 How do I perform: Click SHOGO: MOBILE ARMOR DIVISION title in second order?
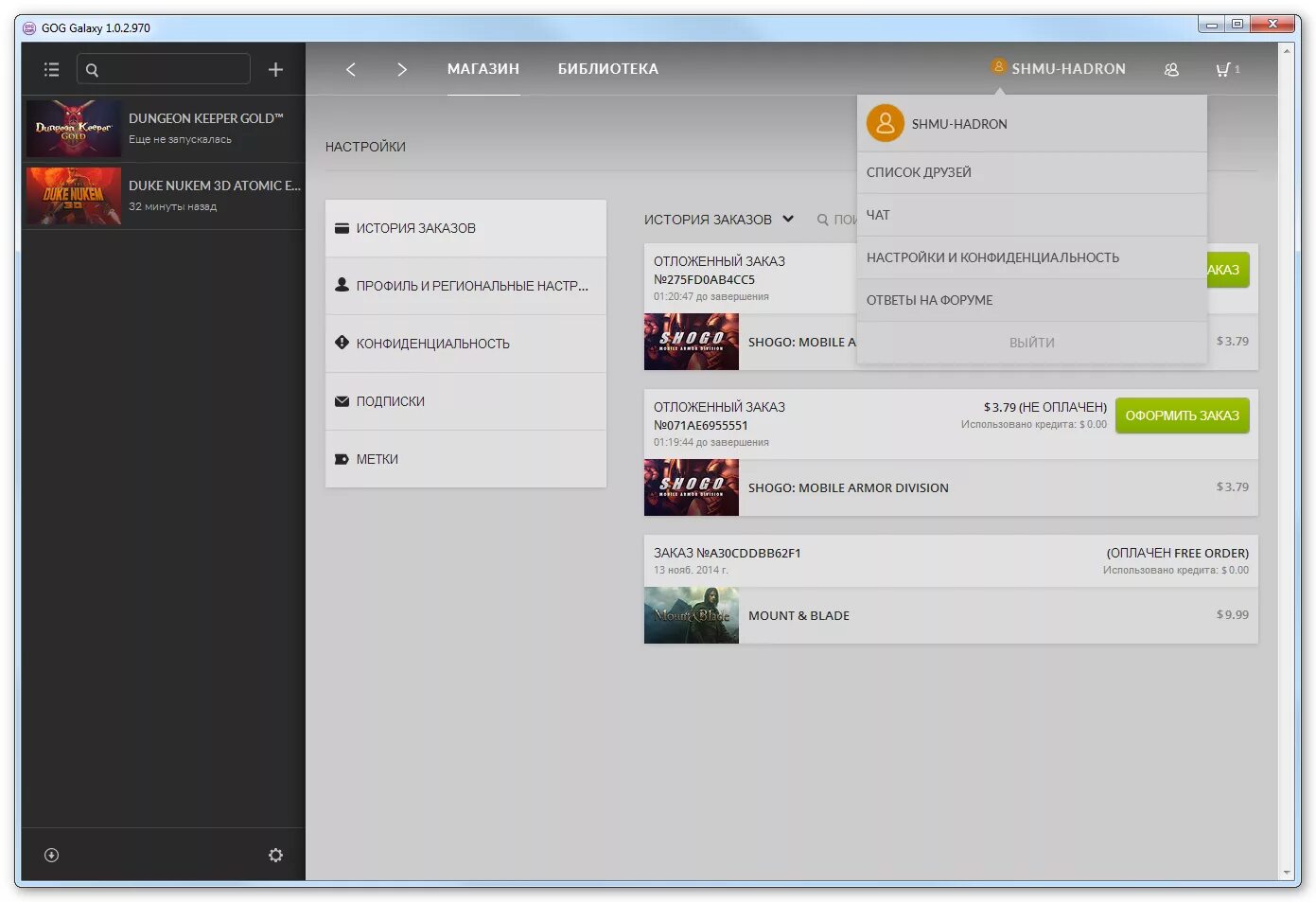849,488
